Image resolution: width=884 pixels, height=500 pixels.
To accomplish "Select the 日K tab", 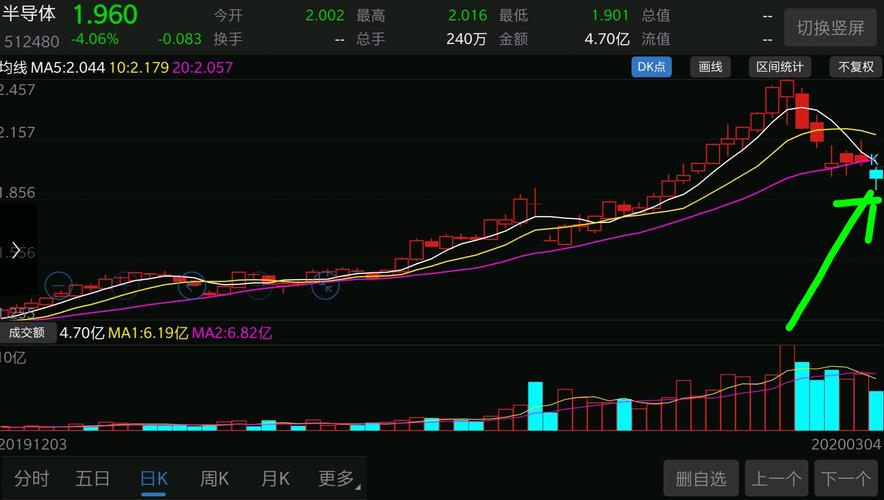I will point(153,479).
